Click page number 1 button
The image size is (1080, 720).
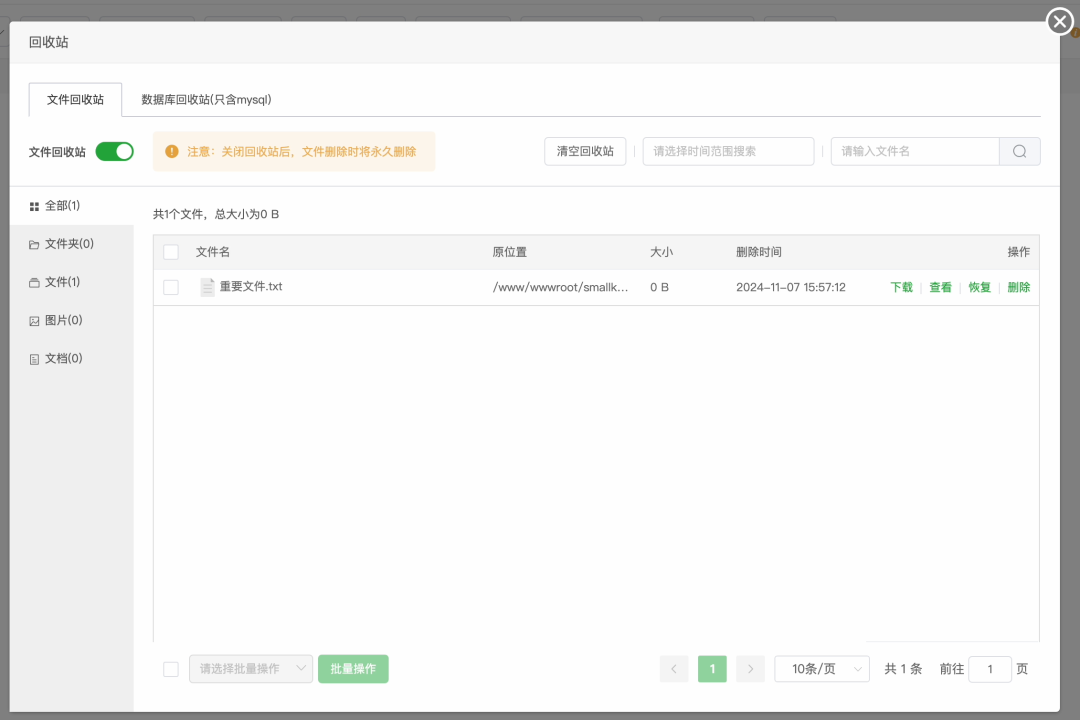point(712,669)
